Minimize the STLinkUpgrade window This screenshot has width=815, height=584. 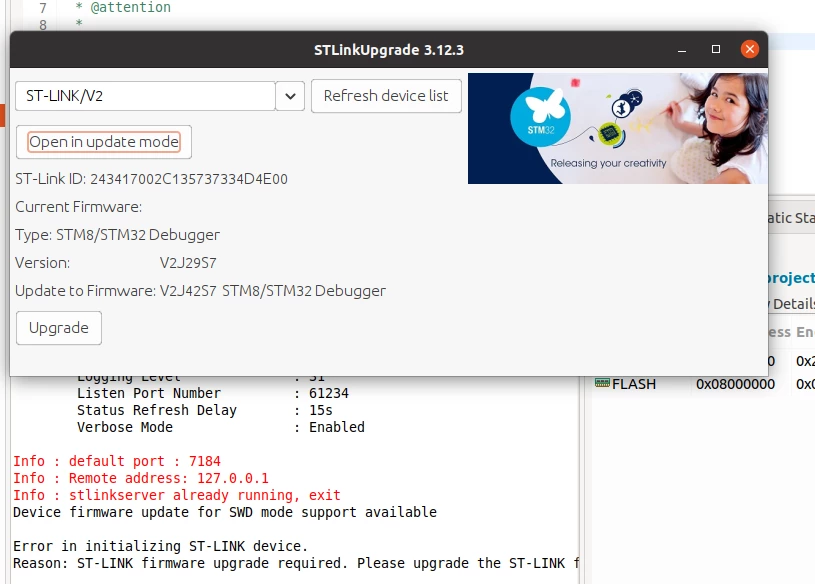[682, 50]
